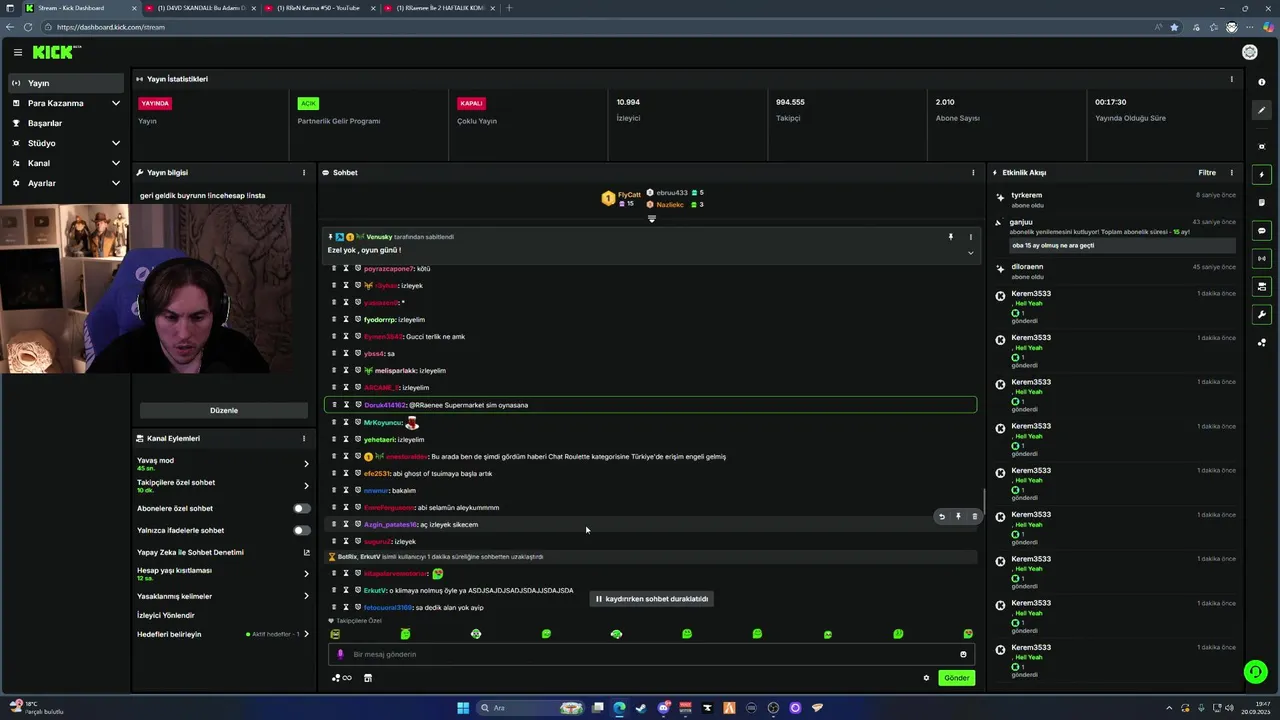Click the three-dots cluster icon in right sidebar
Viewport: 1280px width, 720px height.
pyautogui.click(x=1262, y=343)
